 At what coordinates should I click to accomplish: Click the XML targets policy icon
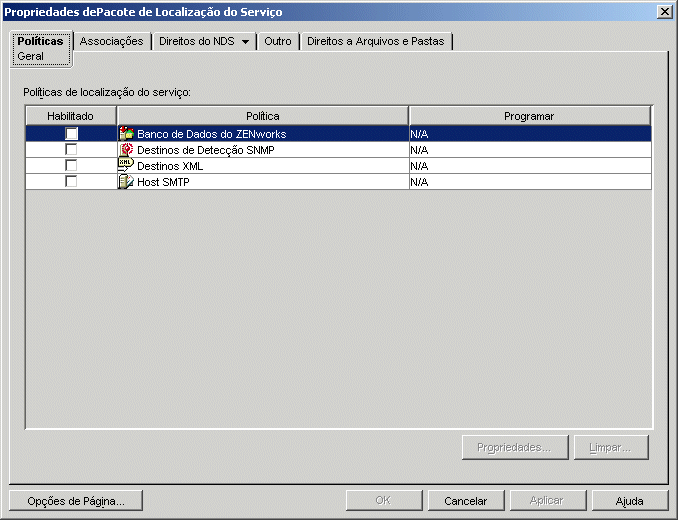[x=126, y=165]
